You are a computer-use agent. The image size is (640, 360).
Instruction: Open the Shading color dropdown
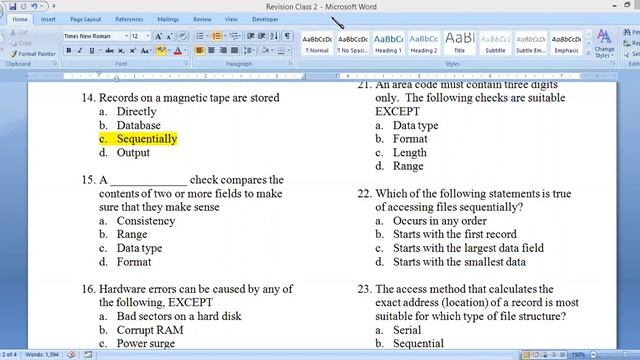point(272,51)
